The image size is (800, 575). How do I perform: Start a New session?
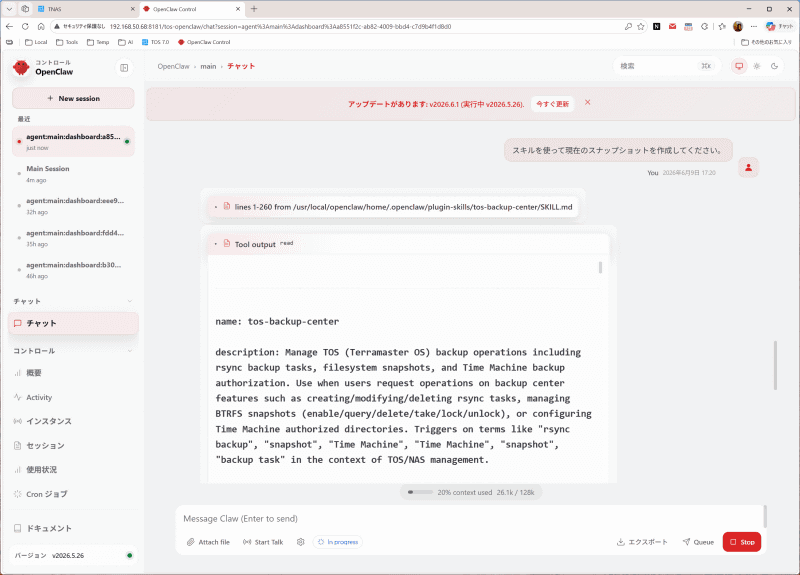(x=73, y=98)
